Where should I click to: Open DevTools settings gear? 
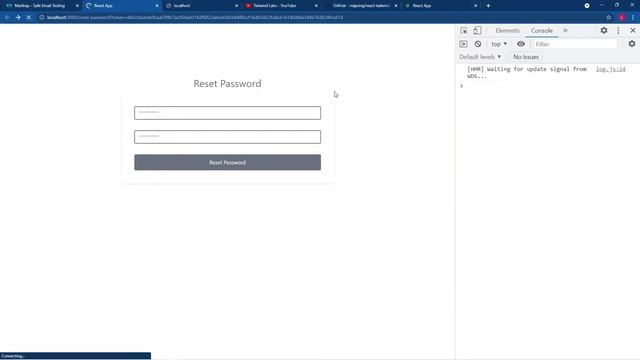pyautogui.click(x=604, y=31)
